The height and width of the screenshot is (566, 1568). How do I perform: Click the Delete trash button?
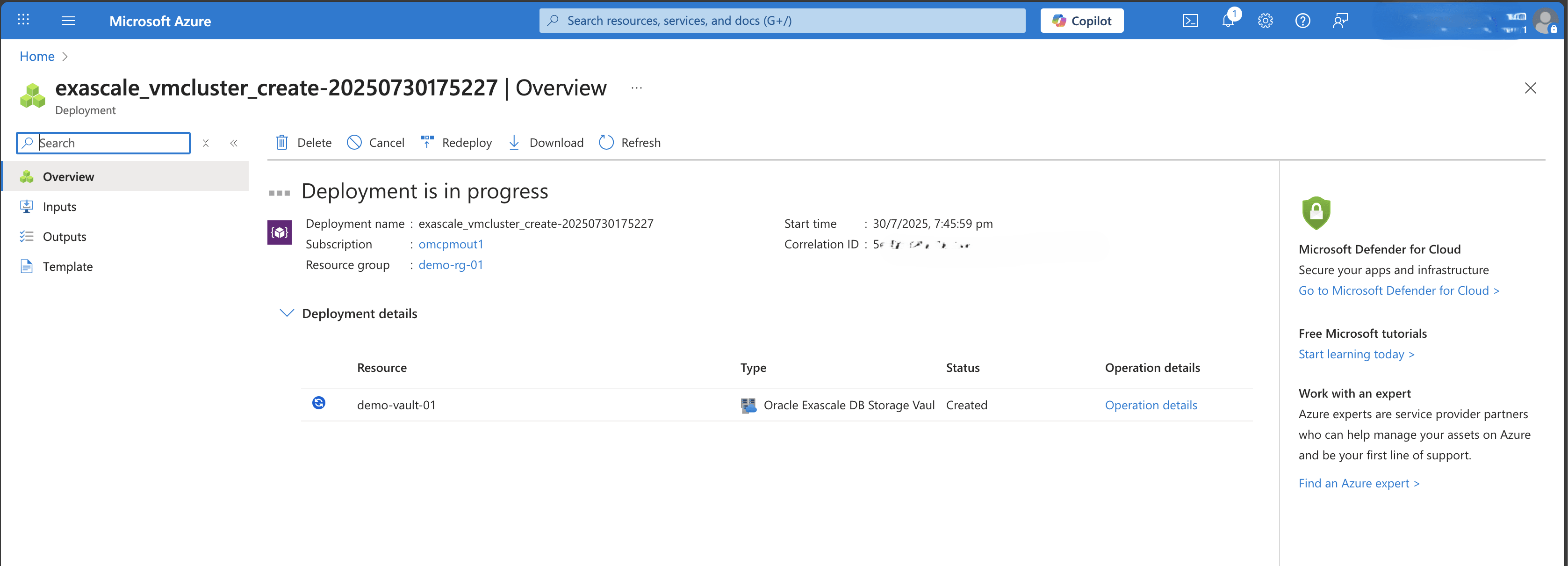tap(303, 143)
